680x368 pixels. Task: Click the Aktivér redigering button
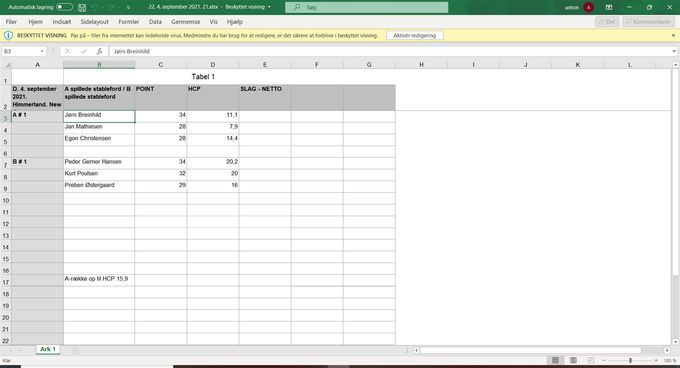pyautogui.click(x=415, y=36)
